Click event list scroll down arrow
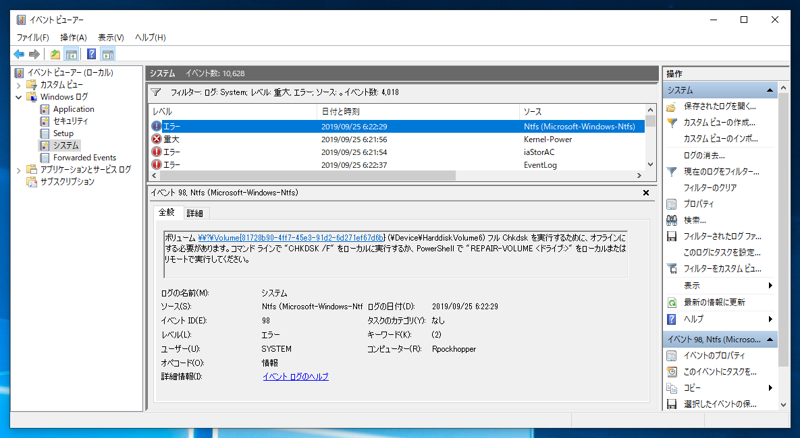The image size is (800, 438). 650,164
